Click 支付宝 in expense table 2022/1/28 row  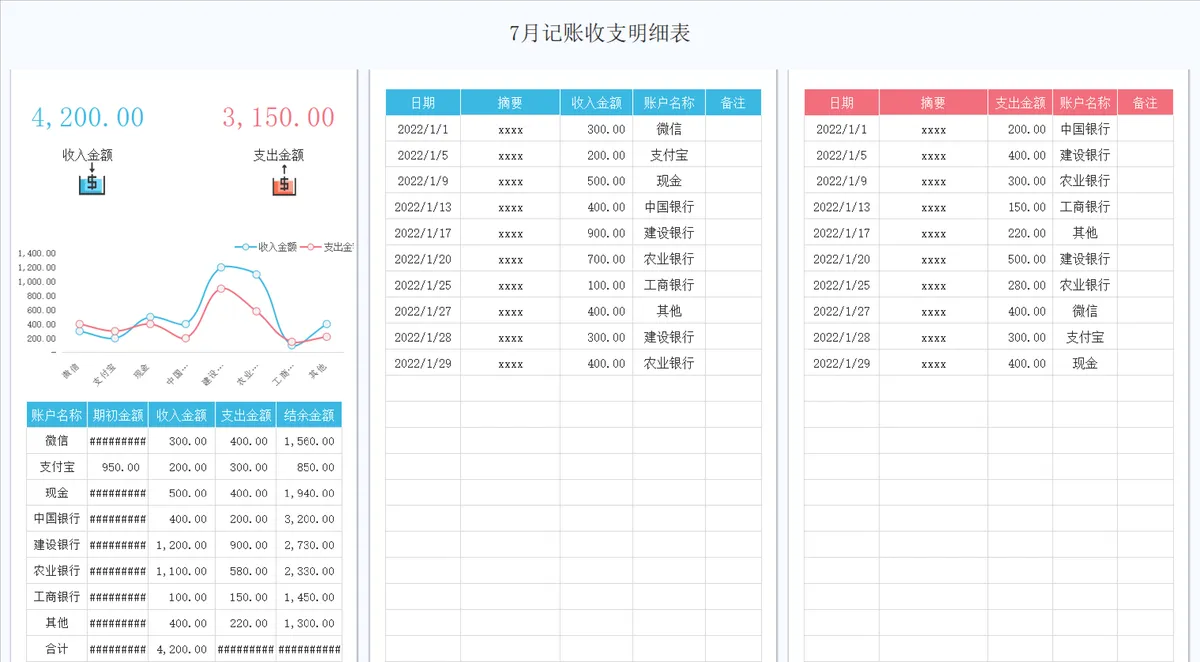(1085, 337)
